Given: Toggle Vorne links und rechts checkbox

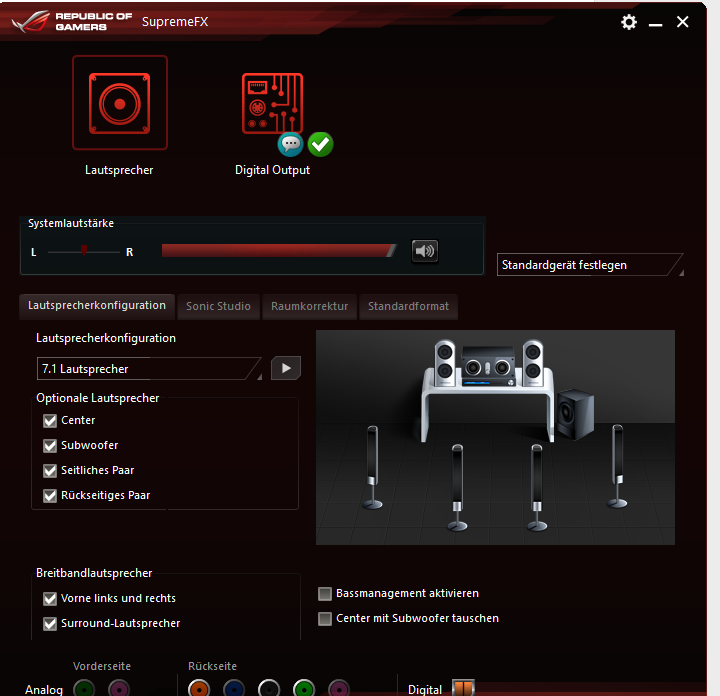Looking at the screenshot, I should click(x=50, y=598).
